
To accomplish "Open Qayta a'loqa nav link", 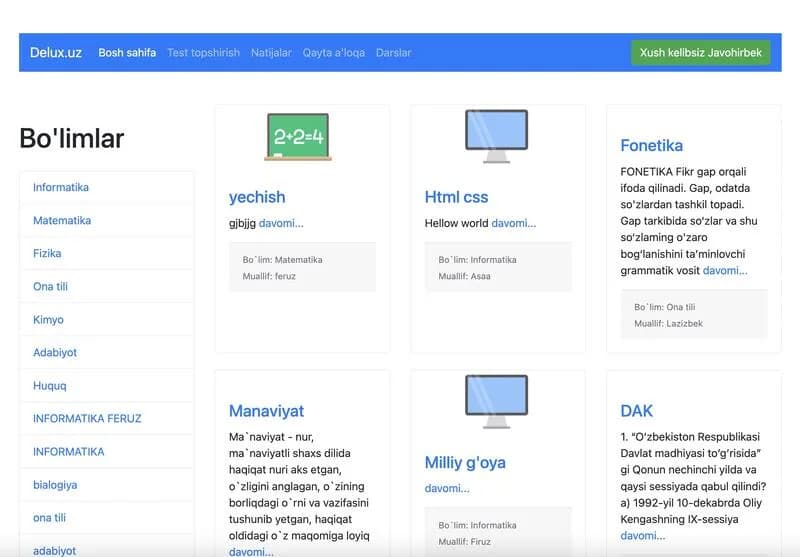I will pos(334,53).
